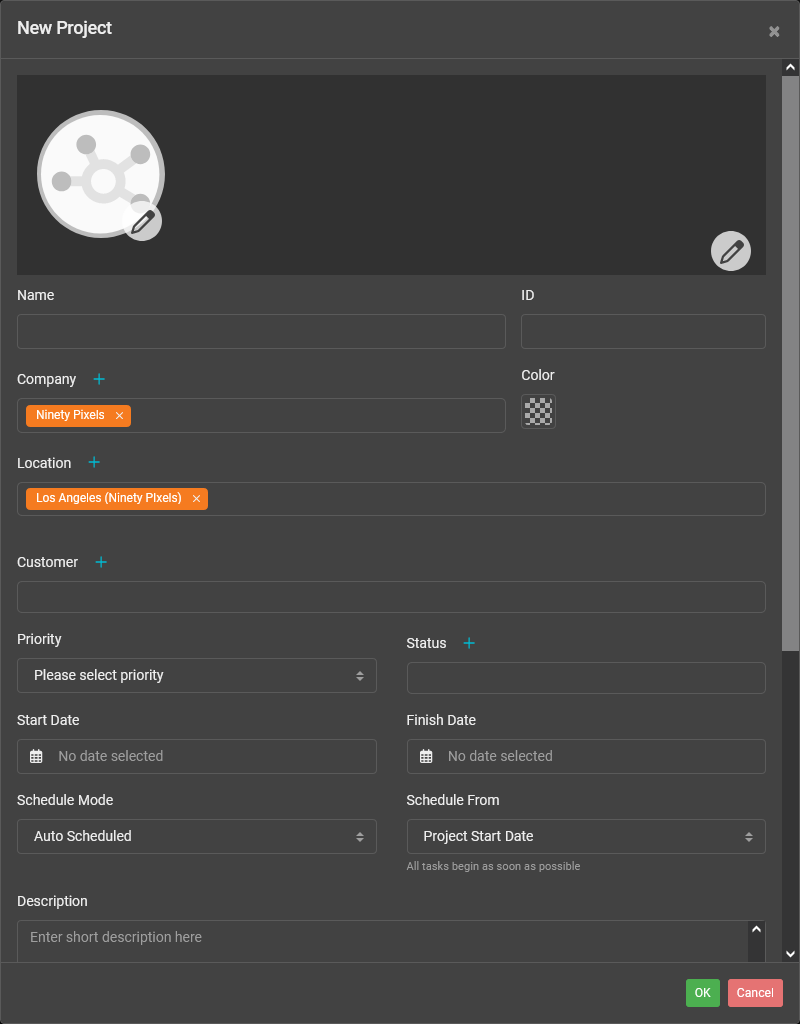Click the ID input field
This screenshot has width=800, height=1024.
click(643, 331)
